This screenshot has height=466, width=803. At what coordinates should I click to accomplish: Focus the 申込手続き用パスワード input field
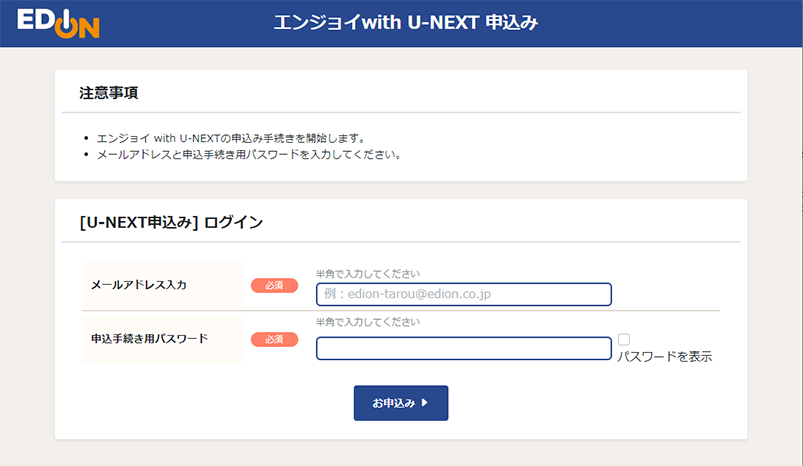pos(463,348)
